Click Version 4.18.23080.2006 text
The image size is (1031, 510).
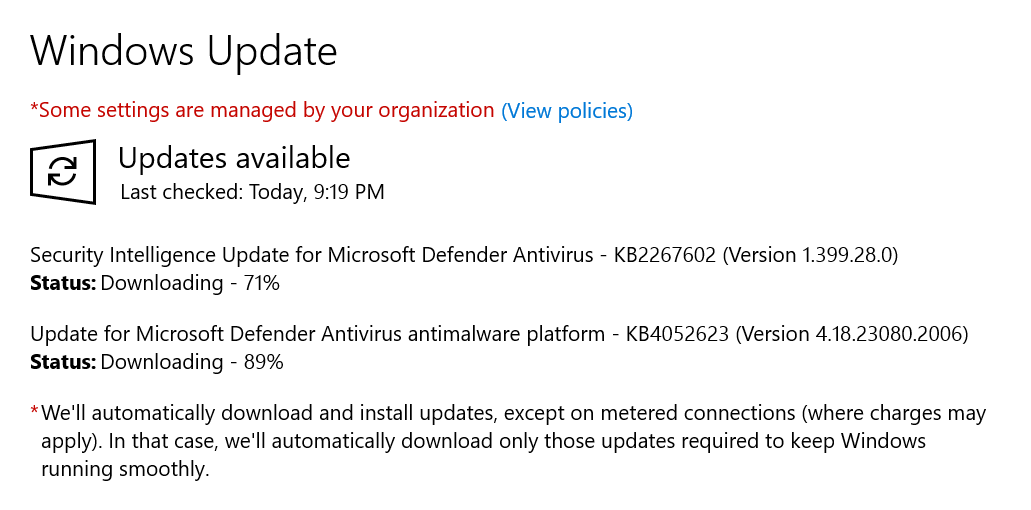(x=852, y=334)
